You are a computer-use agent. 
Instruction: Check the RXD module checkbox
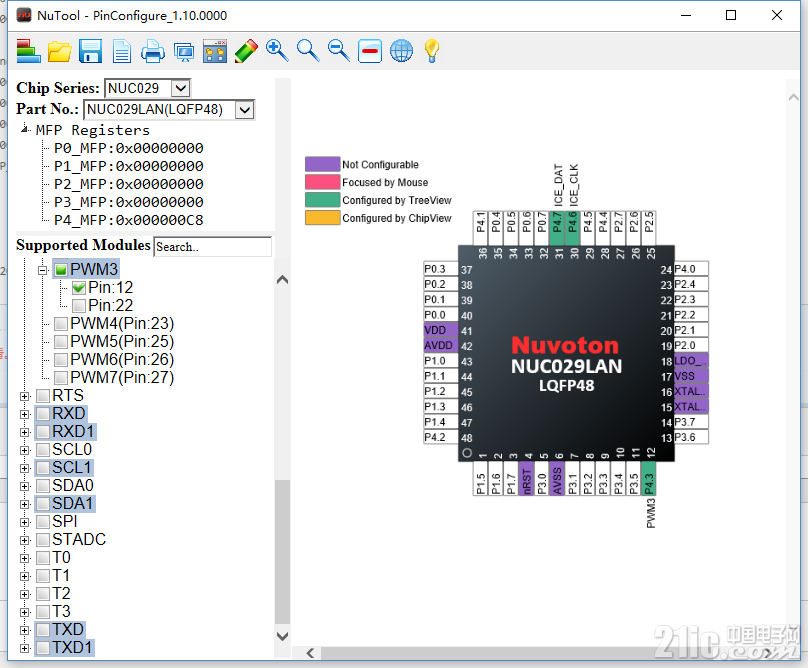43,414
